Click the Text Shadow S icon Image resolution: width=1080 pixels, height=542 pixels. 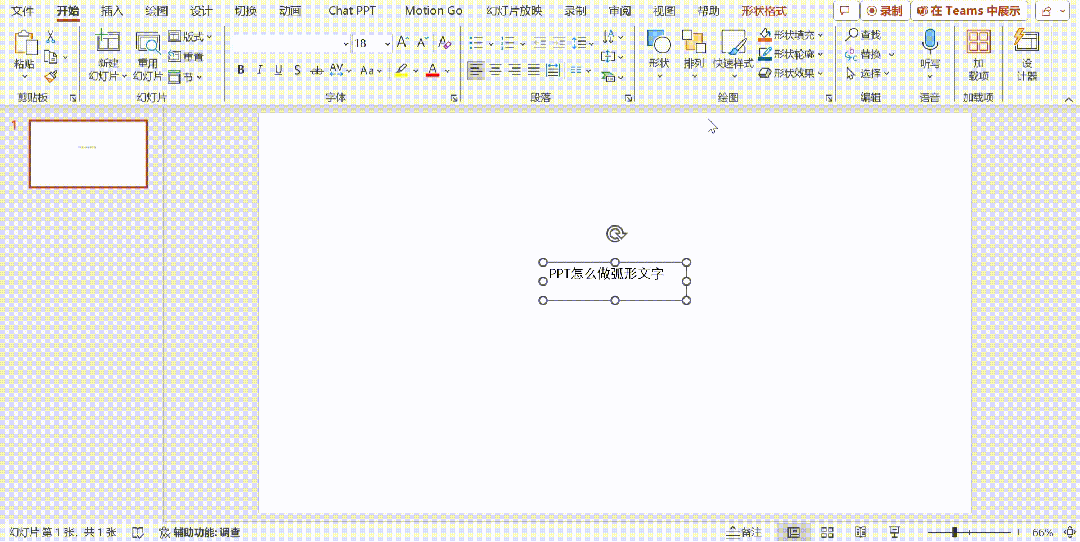298,70
